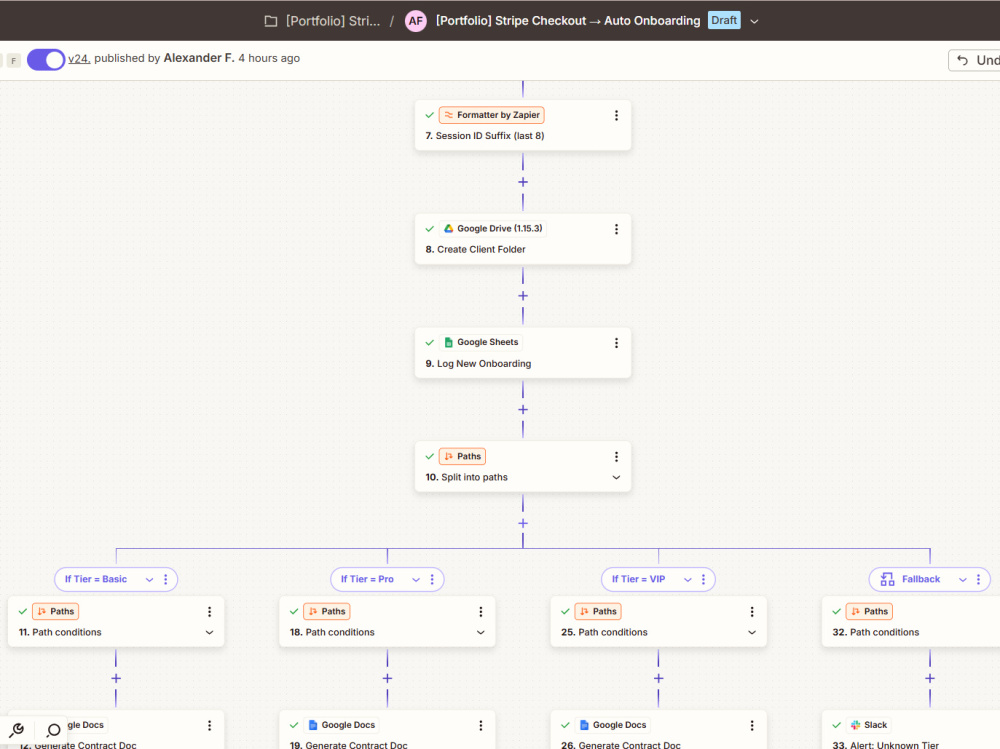Open the three-dot menu on step 8 Google Drive
1000x749 pixels.
coord(616,229)
